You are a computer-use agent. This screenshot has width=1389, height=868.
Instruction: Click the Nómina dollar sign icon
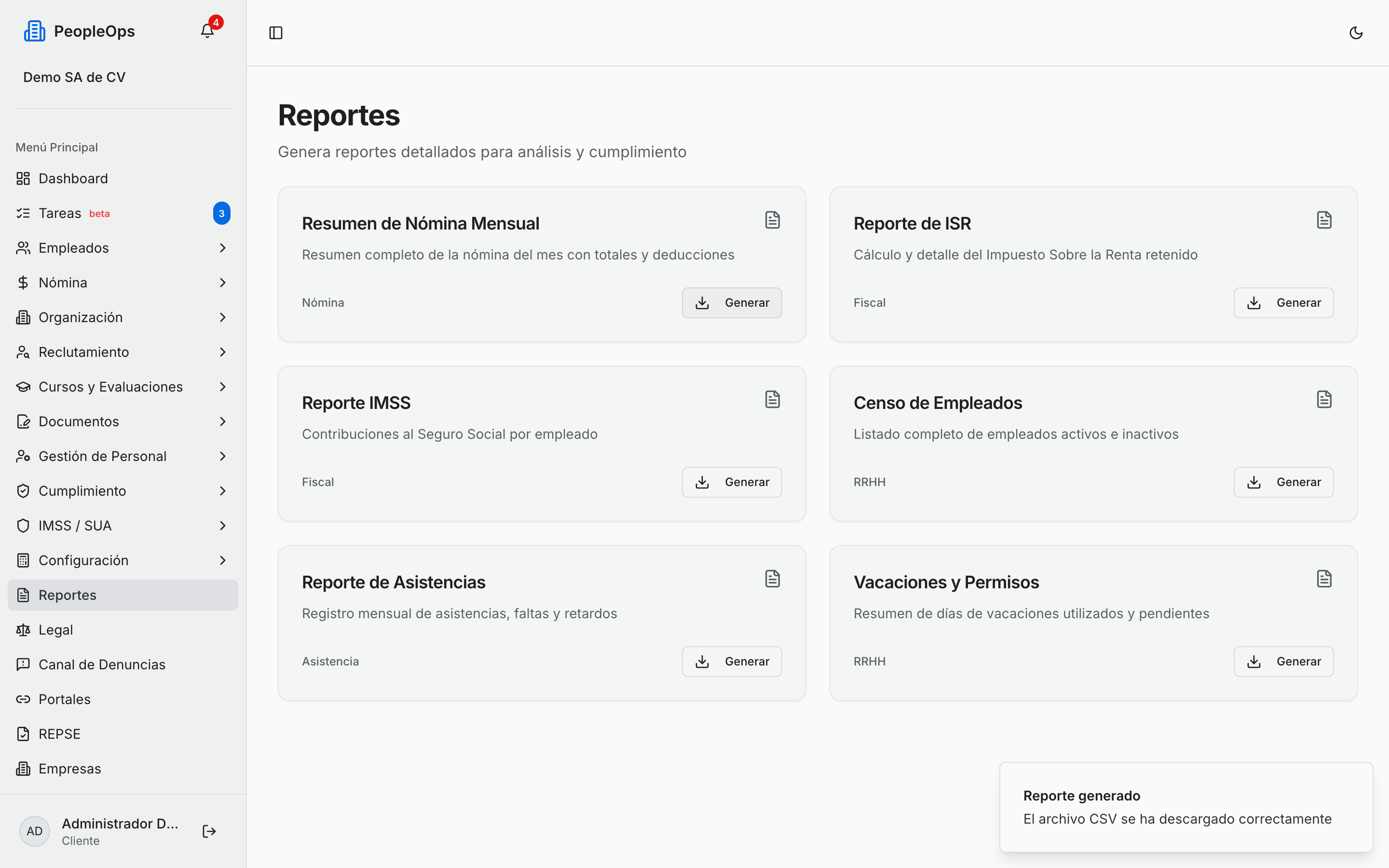23,283
